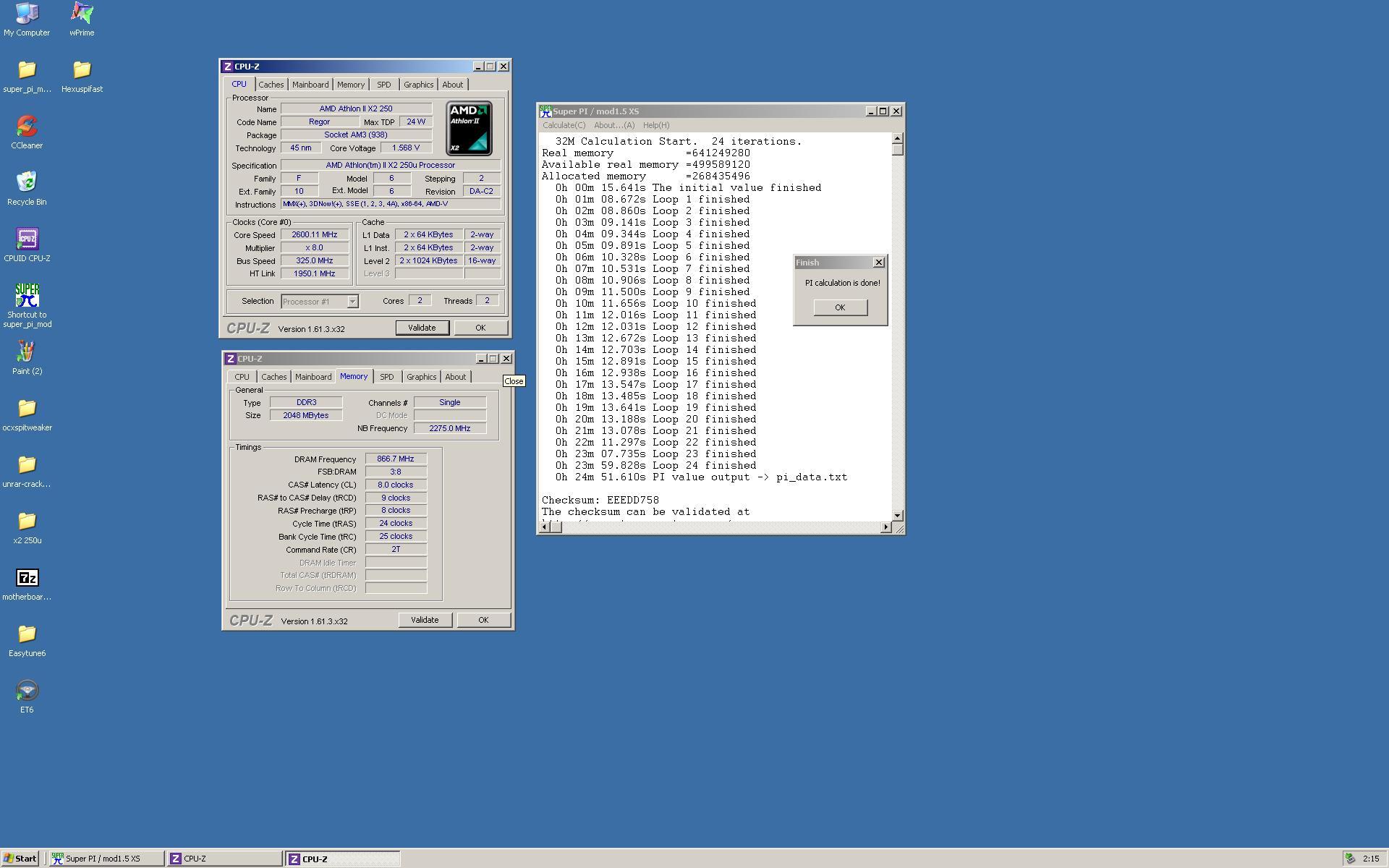Viewport: 1389px width, 868px height.
Task: Open SPD tab in lower CPU-Z window
Action: click(x=386, y=377)
